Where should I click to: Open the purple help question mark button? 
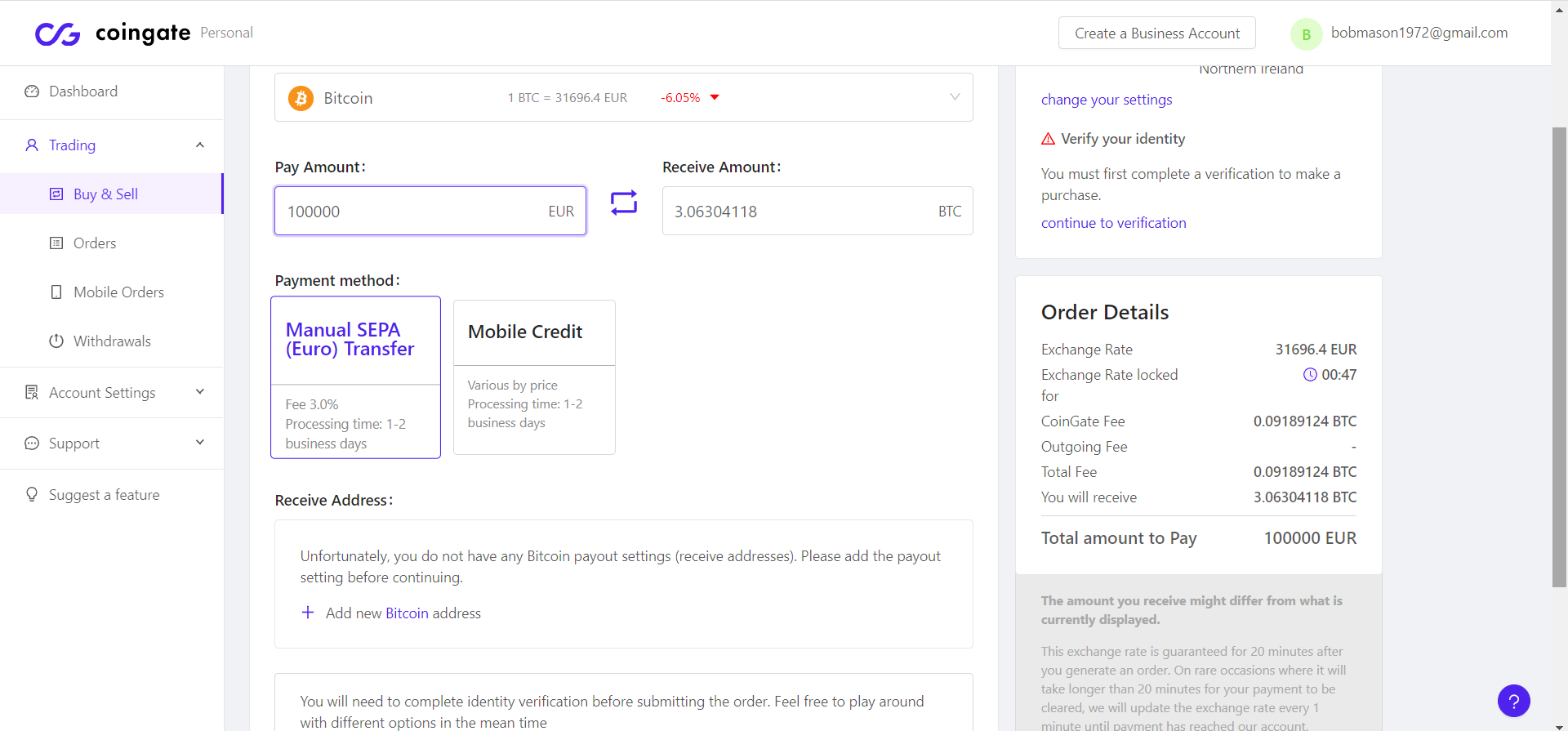point(1513,701)
